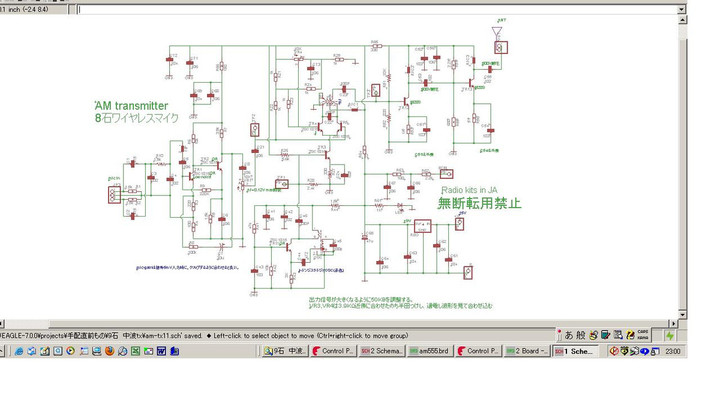This screenshot has width=720, height=405.
Task: Open the IME help question mark icon
Action: point(631,336)
